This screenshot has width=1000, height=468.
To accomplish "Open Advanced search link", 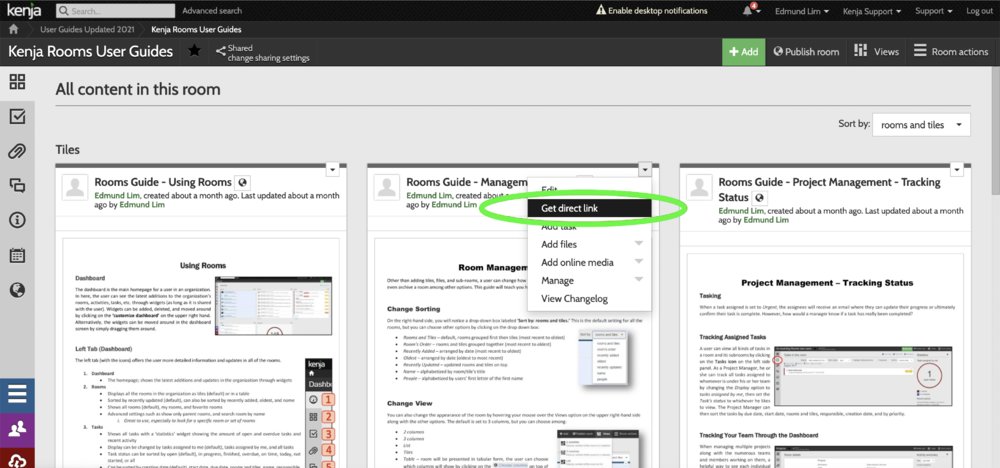I will tap(212, 11).
